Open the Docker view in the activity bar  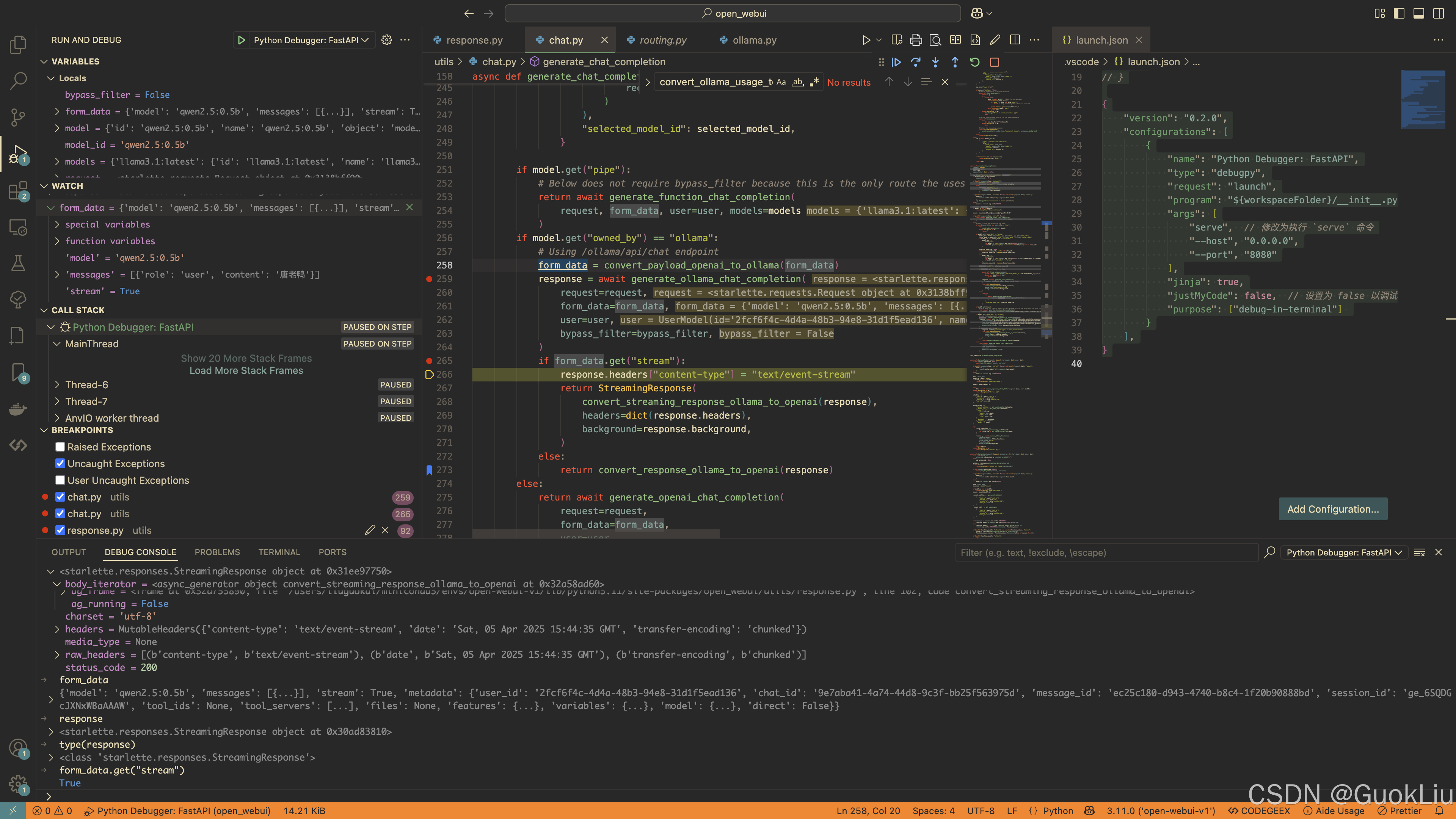(x=18, y=409)
